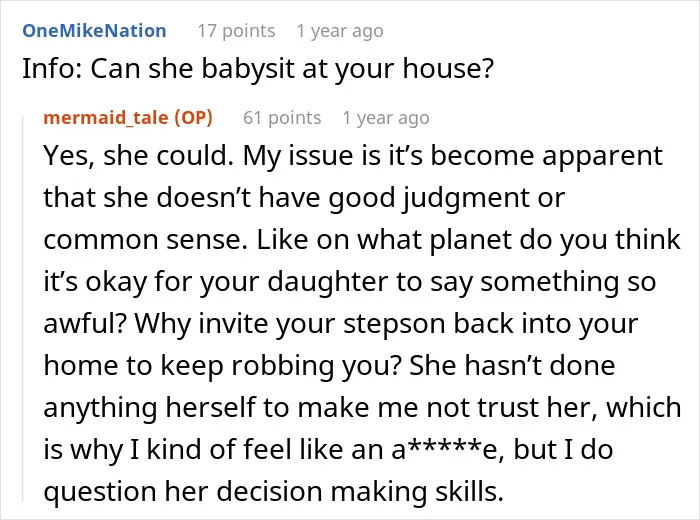Viewport: 700px width, 520px height.
Task: Click the line 'home to keep robbing you?'
Action: click(x=329, y=366)
